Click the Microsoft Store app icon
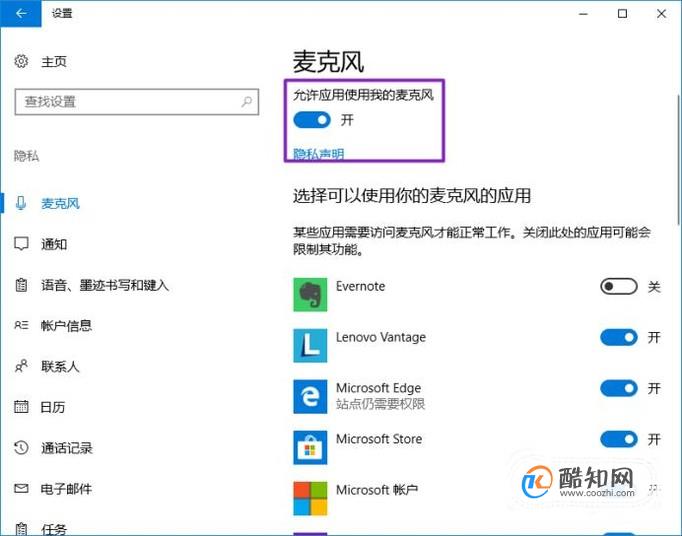 (x=310, y=447)
